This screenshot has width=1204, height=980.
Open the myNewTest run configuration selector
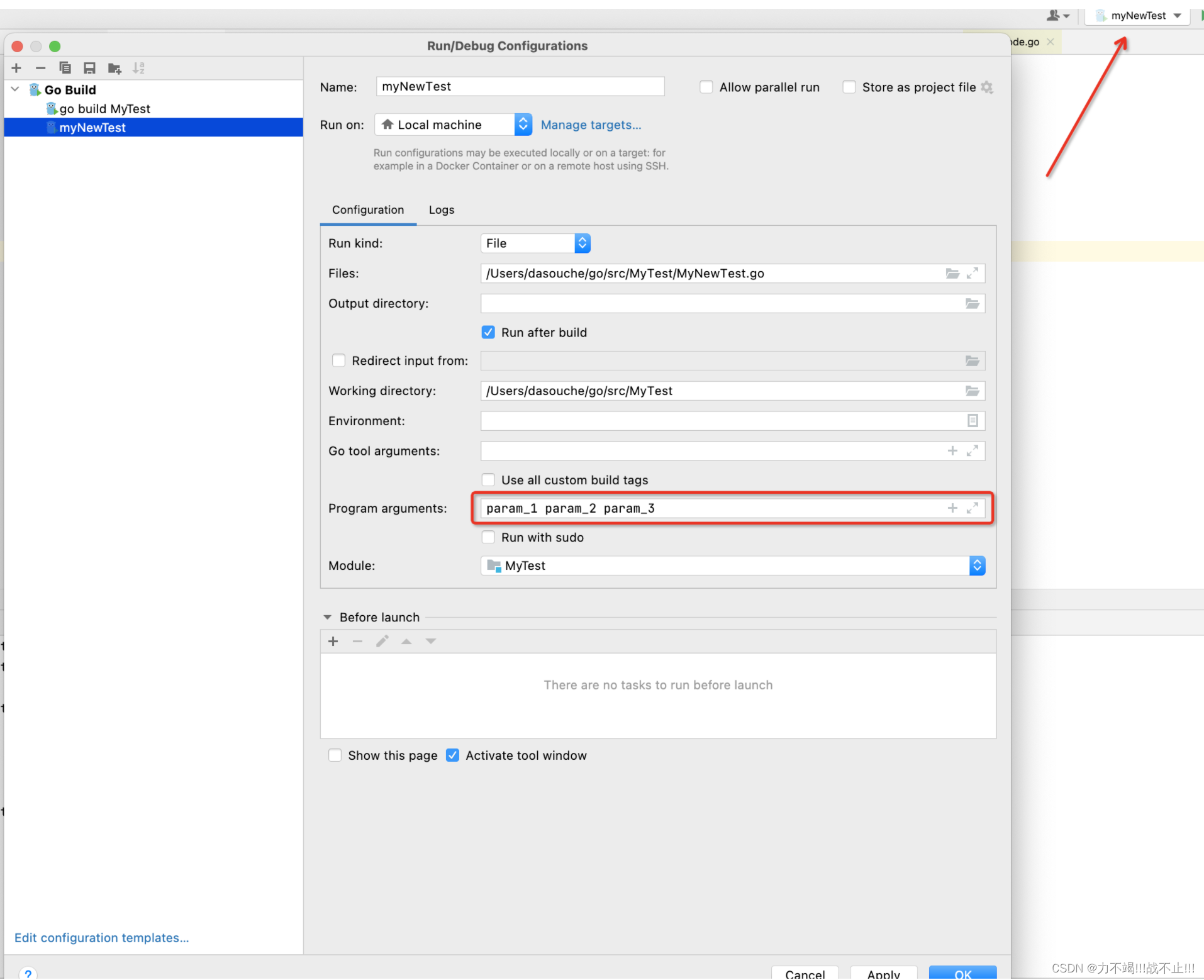coord(1137,16)
